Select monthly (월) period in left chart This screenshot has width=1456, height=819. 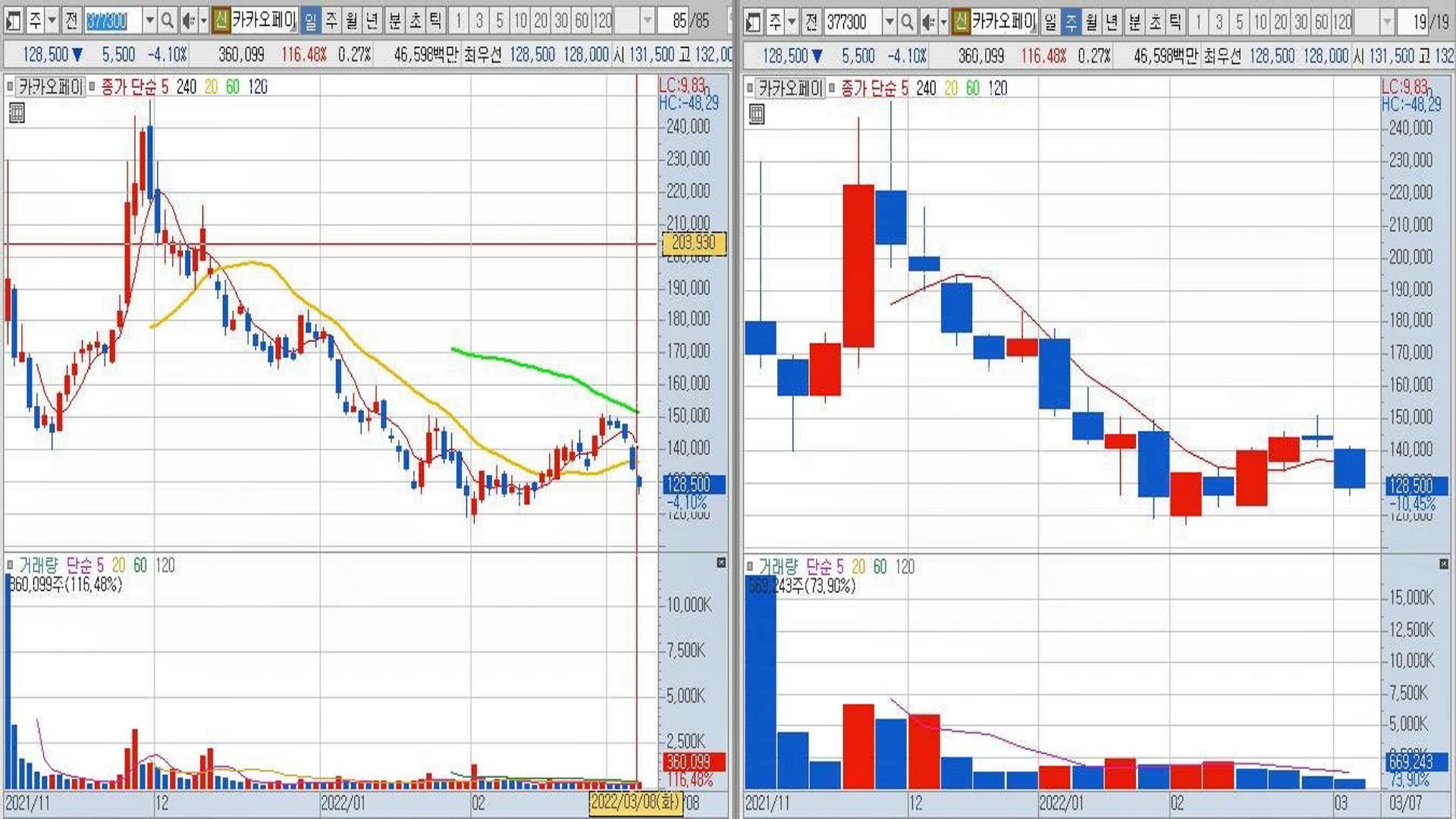click(x=352, y=21)
